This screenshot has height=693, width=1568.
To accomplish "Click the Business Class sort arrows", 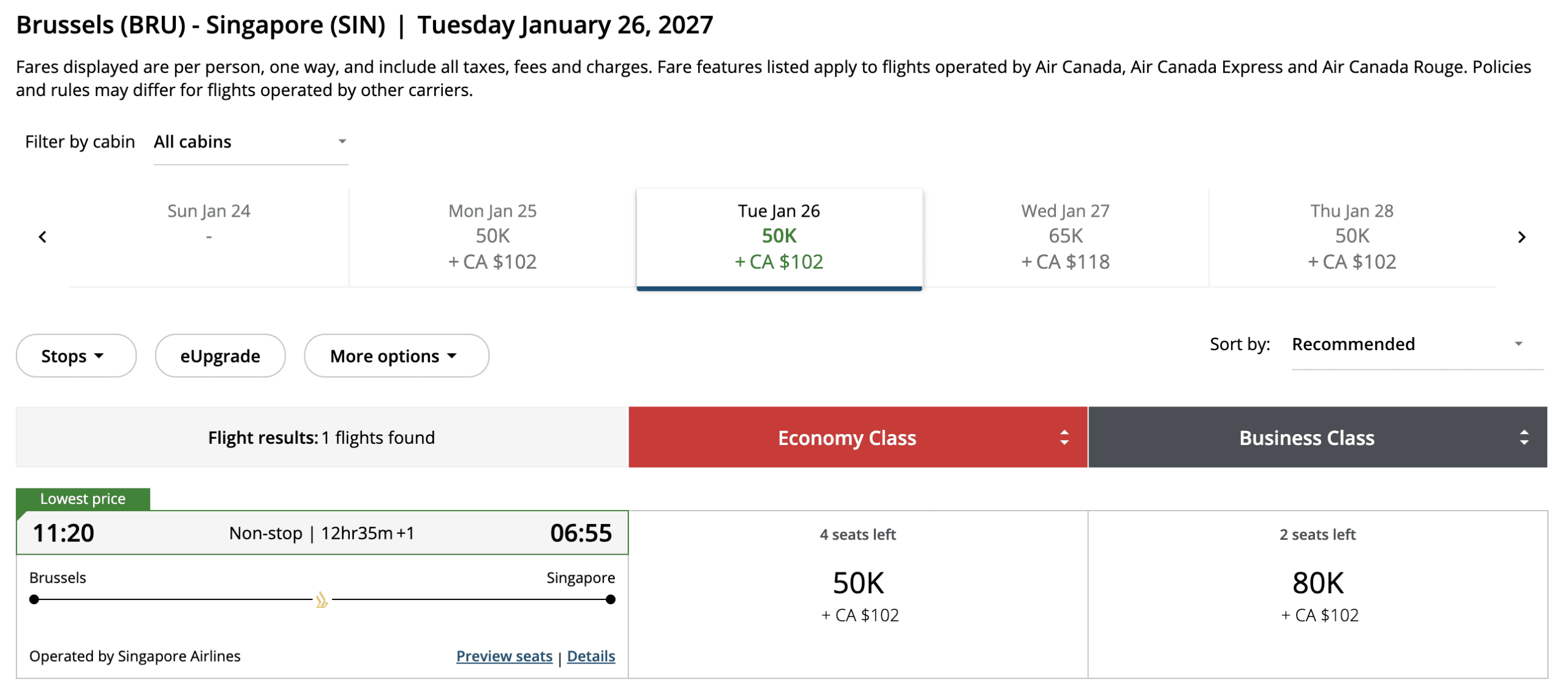I will pyautogui.click(x=1525, y=437).
